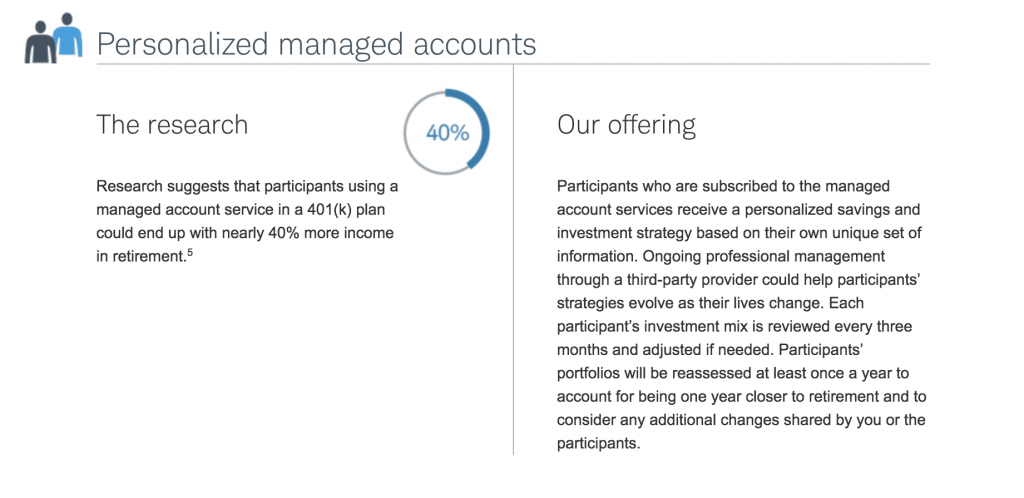Click The research subheading
The width and height of the screenshot is (1024, 498).
[x=172, y=124]
